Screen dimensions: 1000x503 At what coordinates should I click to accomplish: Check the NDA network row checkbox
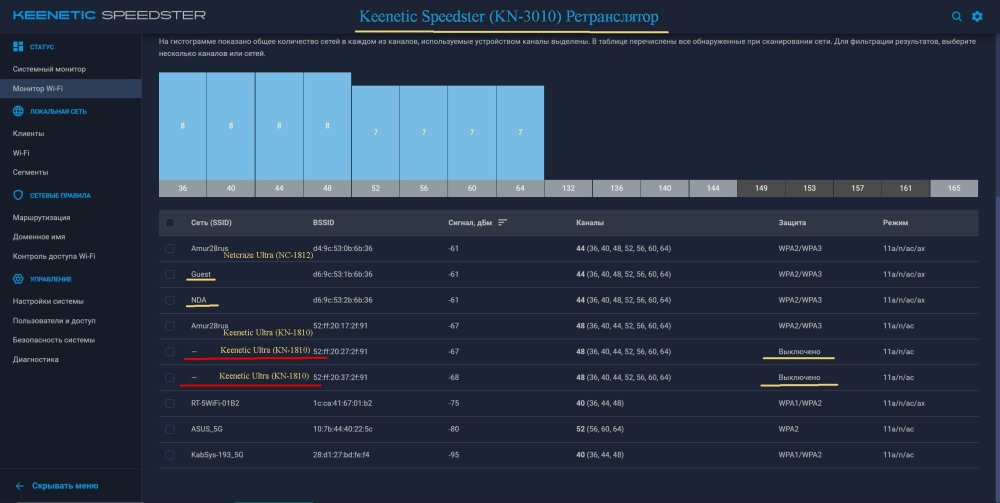pos(170,300)
